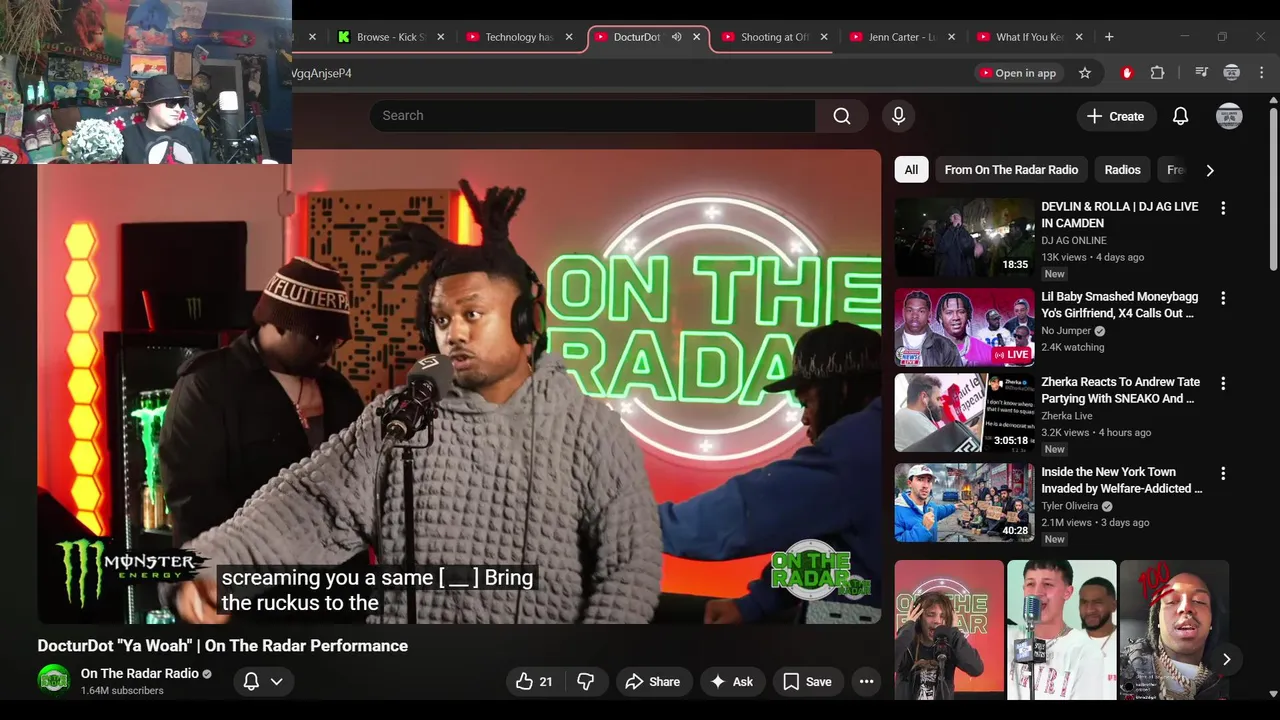
Task: Open the On The Radar Radio channel avatar
Action: click(x=54, y=681)
